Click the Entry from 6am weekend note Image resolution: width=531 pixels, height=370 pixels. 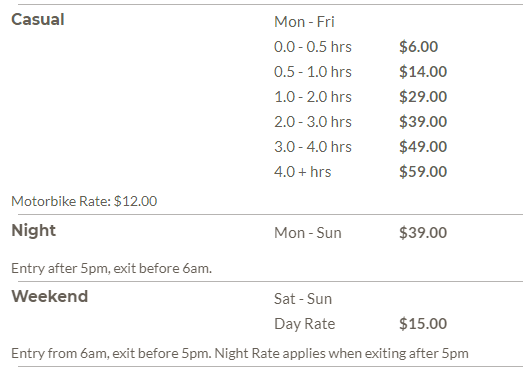pyautogui.click(x=240, y=353)
